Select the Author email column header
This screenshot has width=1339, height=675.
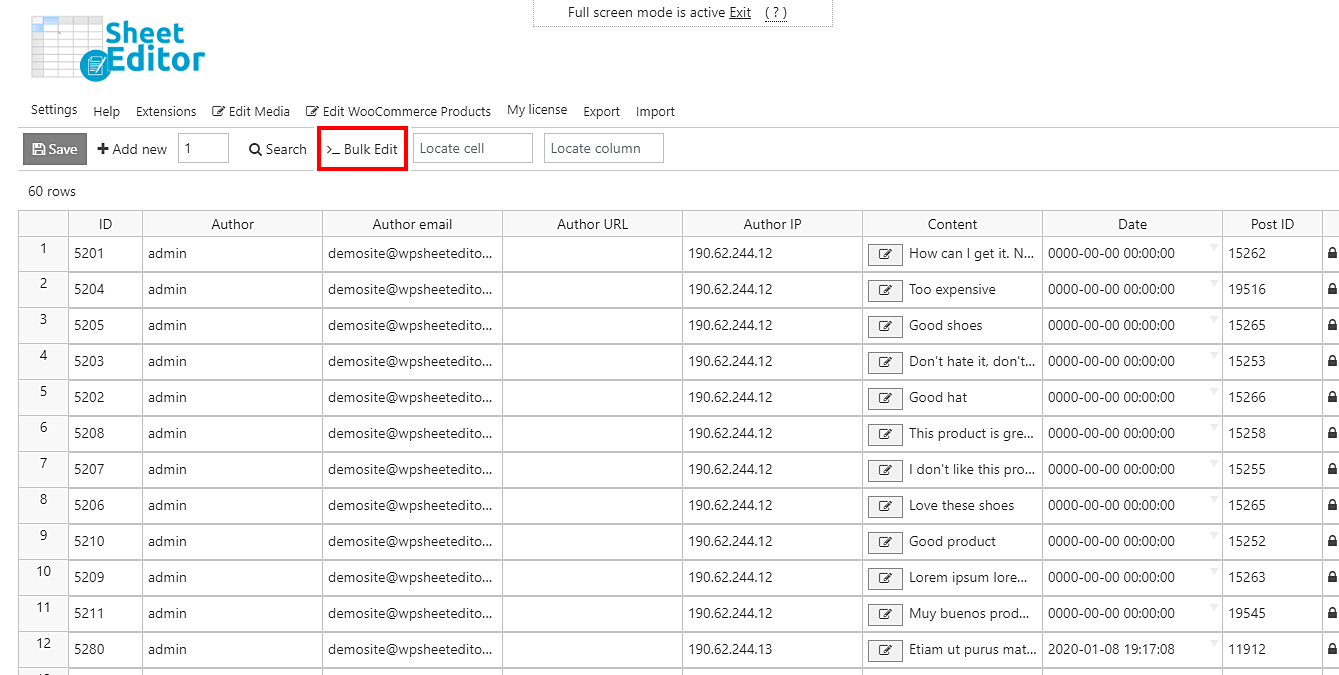click(x=412, y=224)
